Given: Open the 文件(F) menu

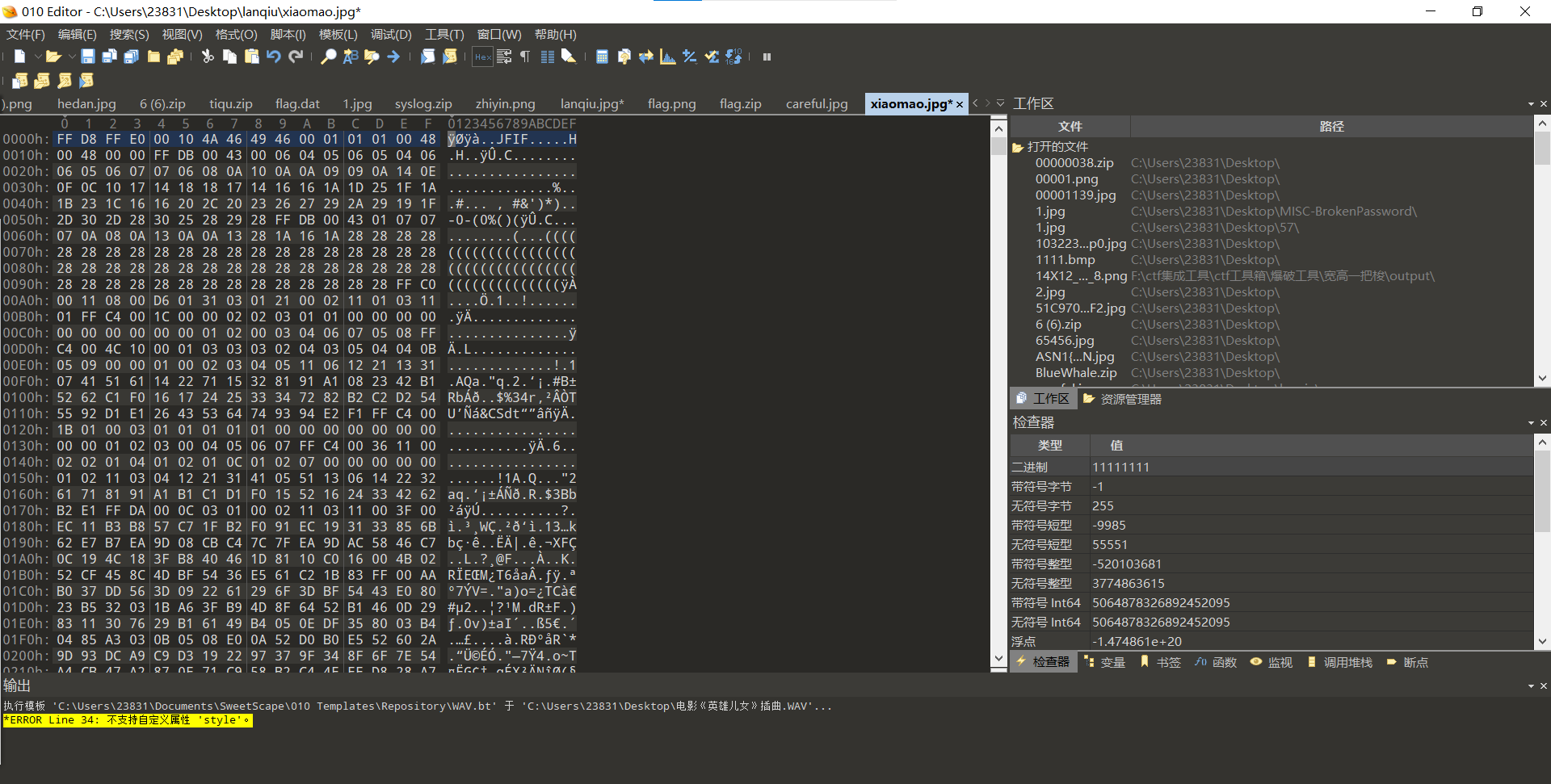Looking at the screenshot, I should pyautogui.click(x=26, y=35).
